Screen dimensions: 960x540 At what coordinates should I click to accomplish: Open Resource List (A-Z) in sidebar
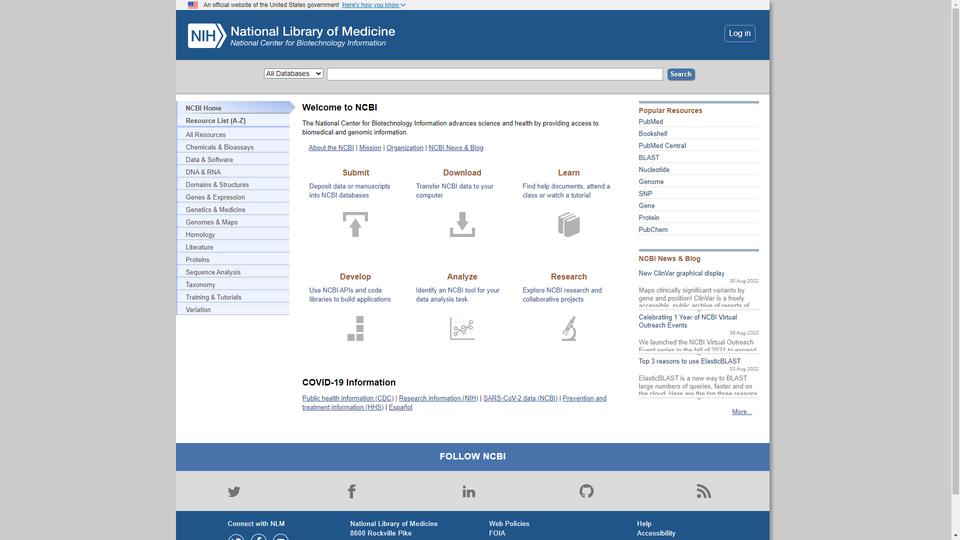pyautogui.click(x=233, y=121)
